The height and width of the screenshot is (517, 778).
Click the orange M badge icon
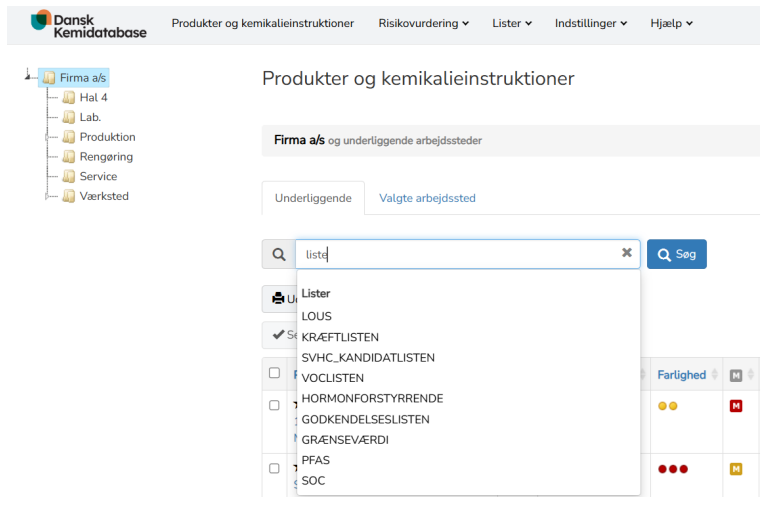click(736, 469)
